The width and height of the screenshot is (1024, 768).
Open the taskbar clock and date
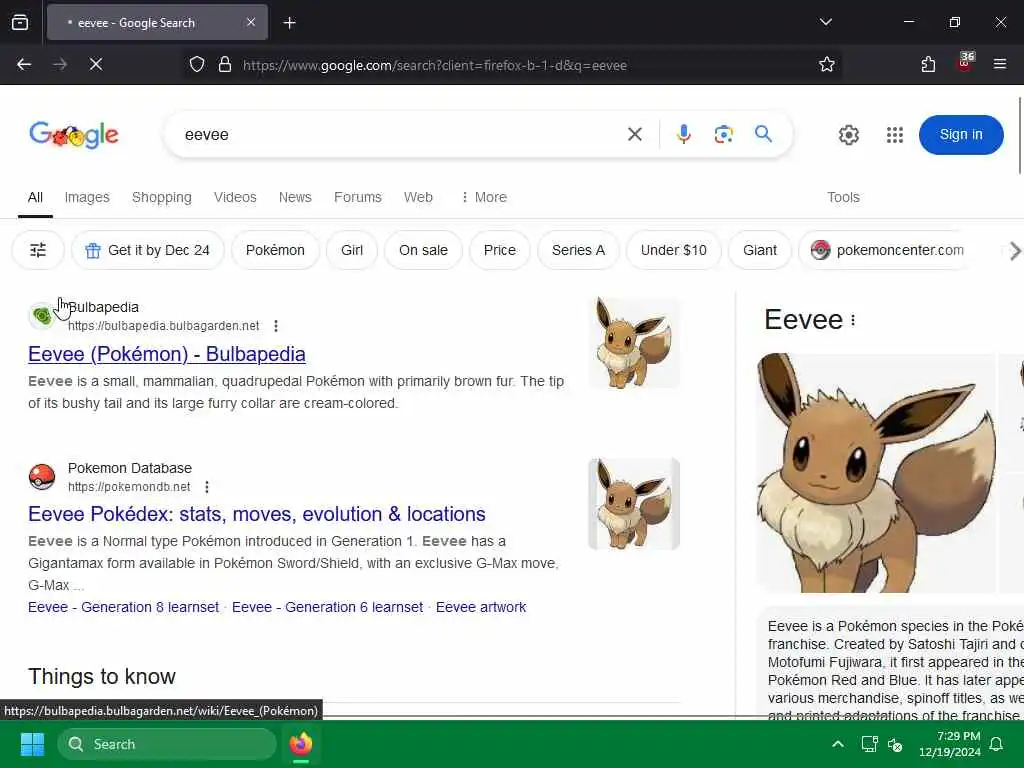click(950, 744)
